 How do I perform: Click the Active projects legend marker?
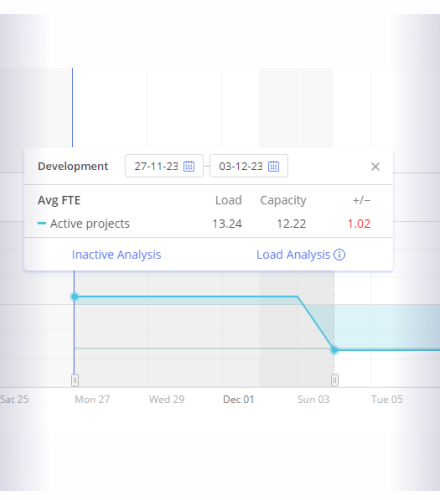(42, 223)
